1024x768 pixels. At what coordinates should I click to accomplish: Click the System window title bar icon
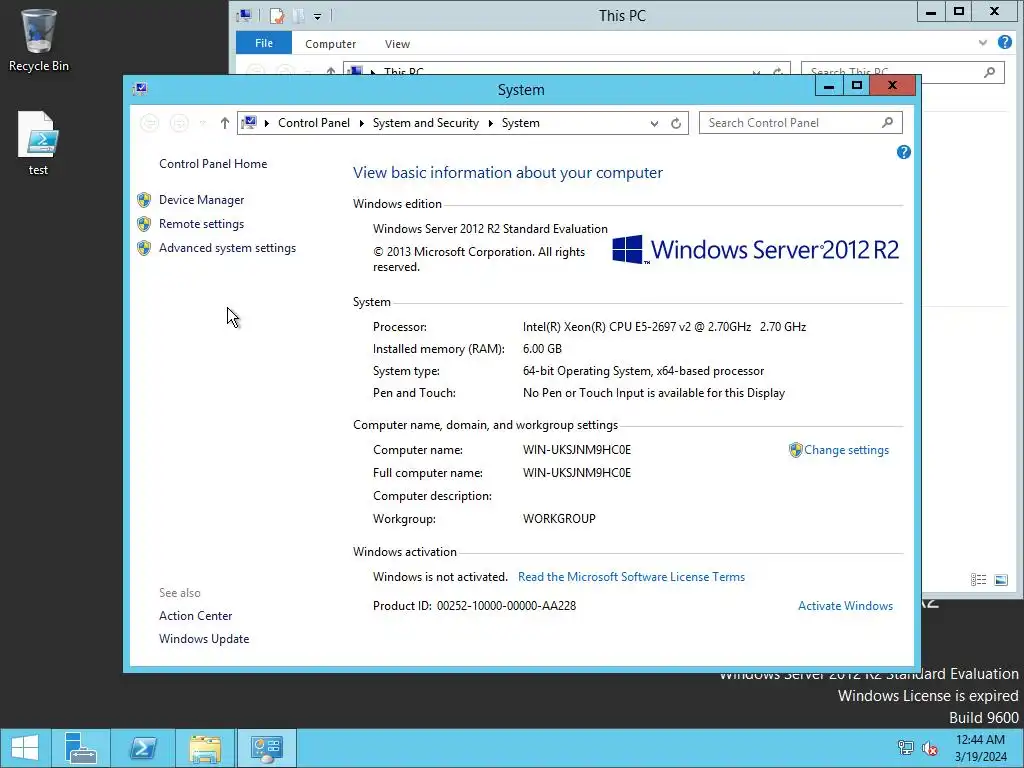tap(140, 89)
